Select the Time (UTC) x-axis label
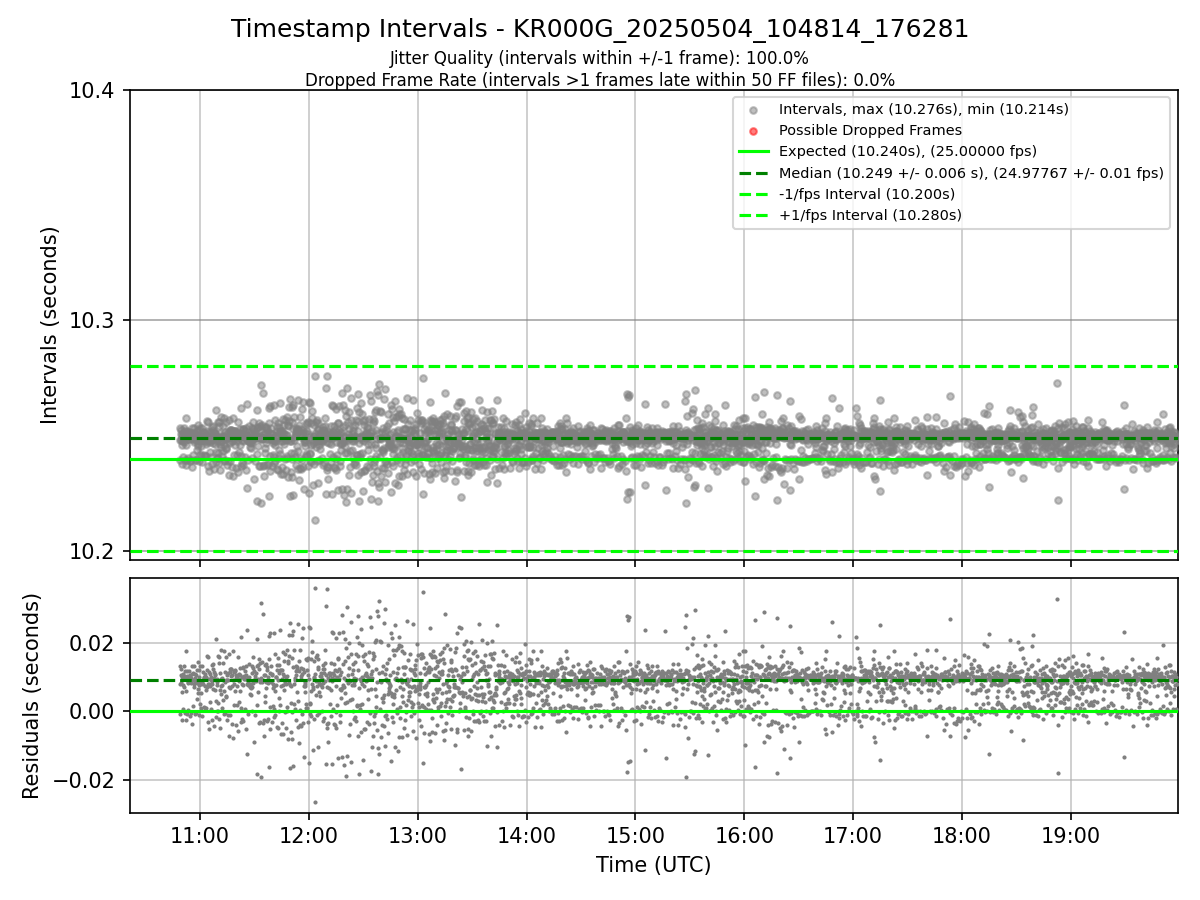Viewport: 1200px width, 900px height. point(653,865)
